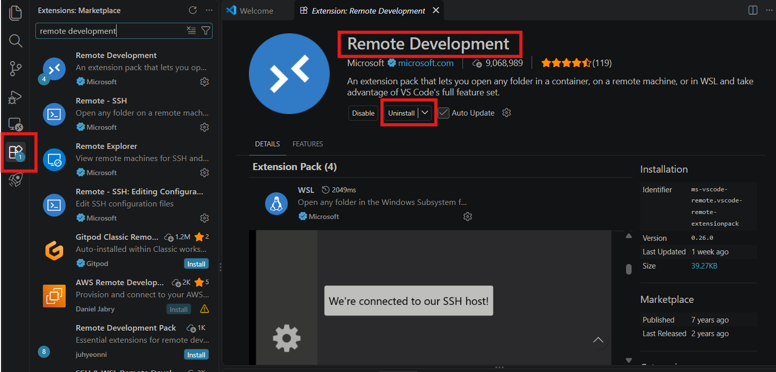Click the extensions search field
Image resolution: width=776 pixels, height=372 pixels.
[x=111, y=31]
